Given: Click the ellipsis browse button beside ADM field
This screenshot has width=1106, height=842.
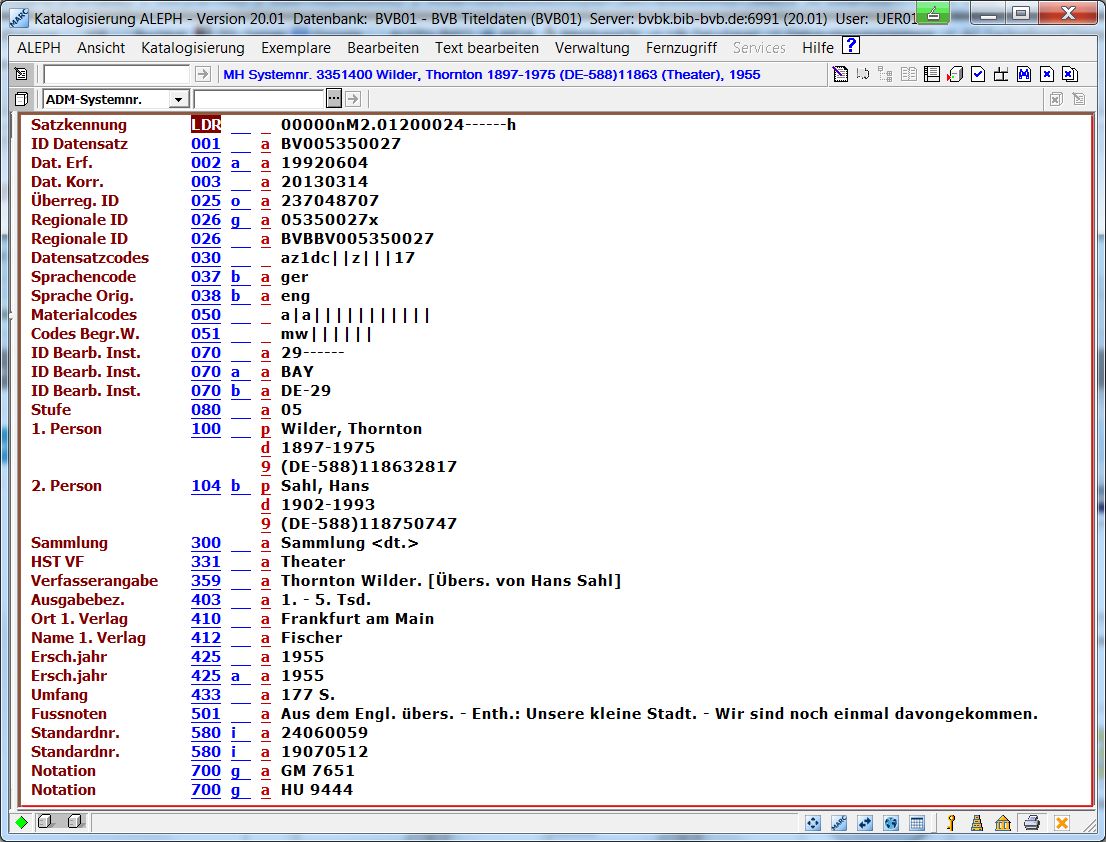Looking at the screenshot, I should tap(334, 99).
